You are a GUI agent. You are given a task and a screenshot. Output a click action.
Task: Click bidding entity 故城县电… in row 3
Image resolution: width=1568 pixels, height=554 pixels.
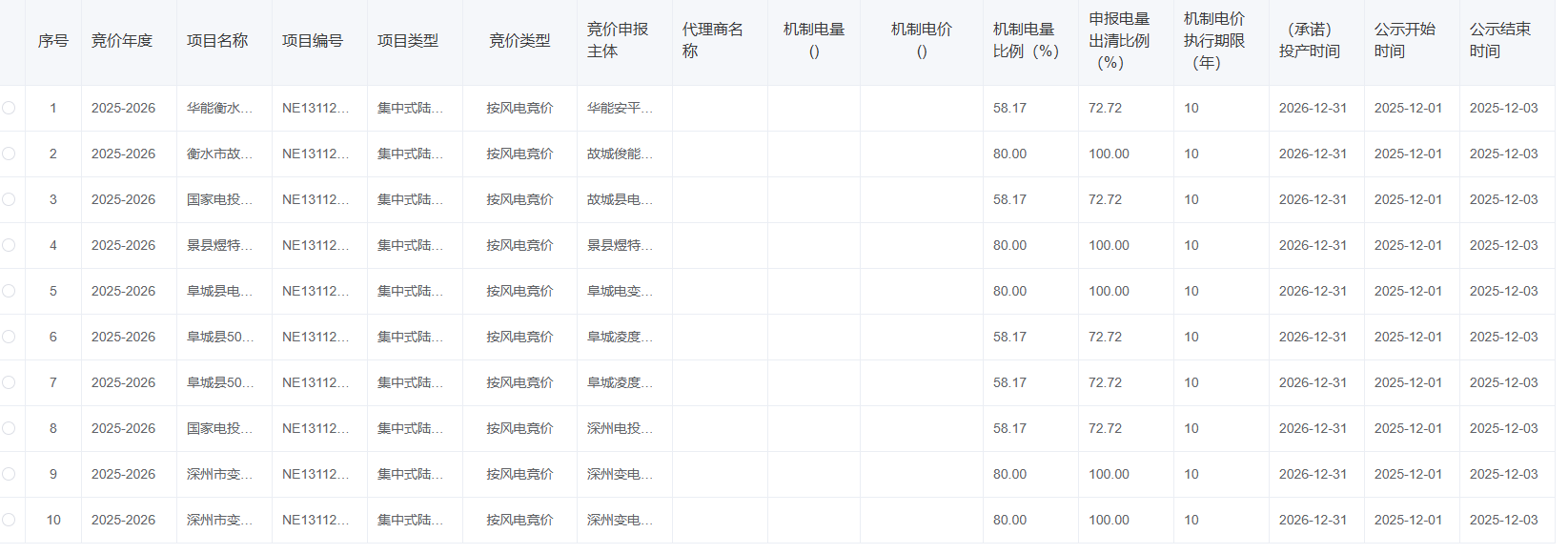point(620,199)
